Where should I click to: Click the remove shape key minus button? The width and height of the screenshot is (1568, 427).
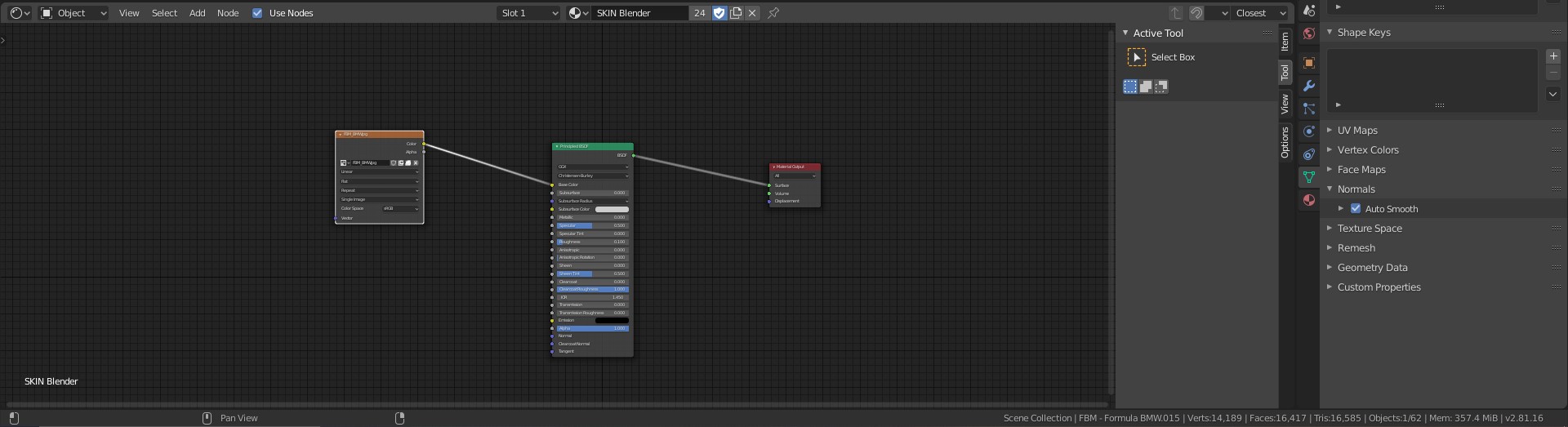click(1553, 73)
